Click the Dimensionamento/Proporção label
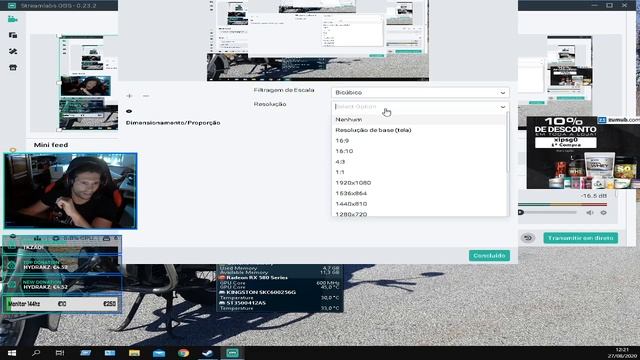640x360 pixels. pos(173,123)
